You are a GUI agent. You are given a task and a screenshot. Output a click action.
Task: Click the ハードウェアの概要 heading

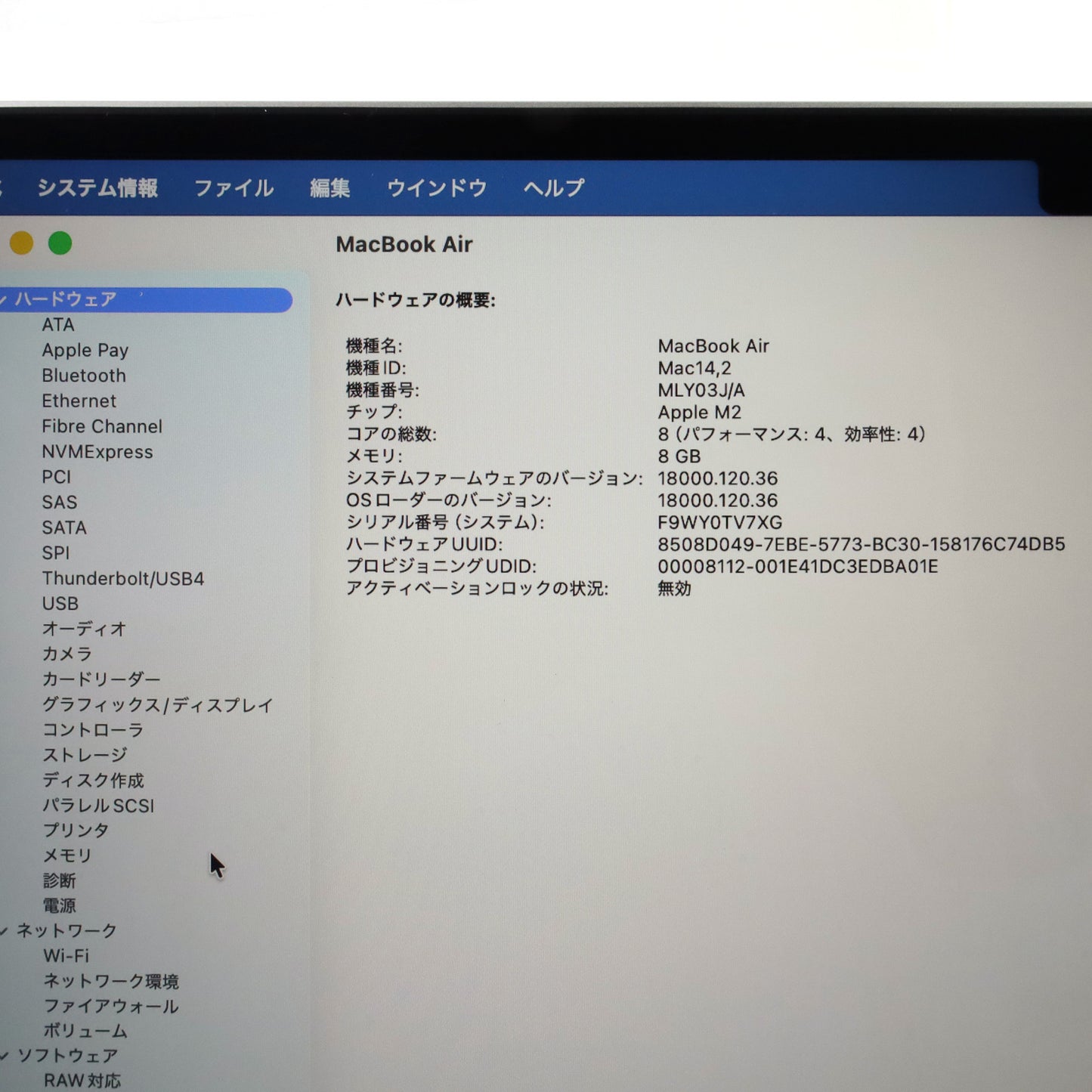click(416, 301)
